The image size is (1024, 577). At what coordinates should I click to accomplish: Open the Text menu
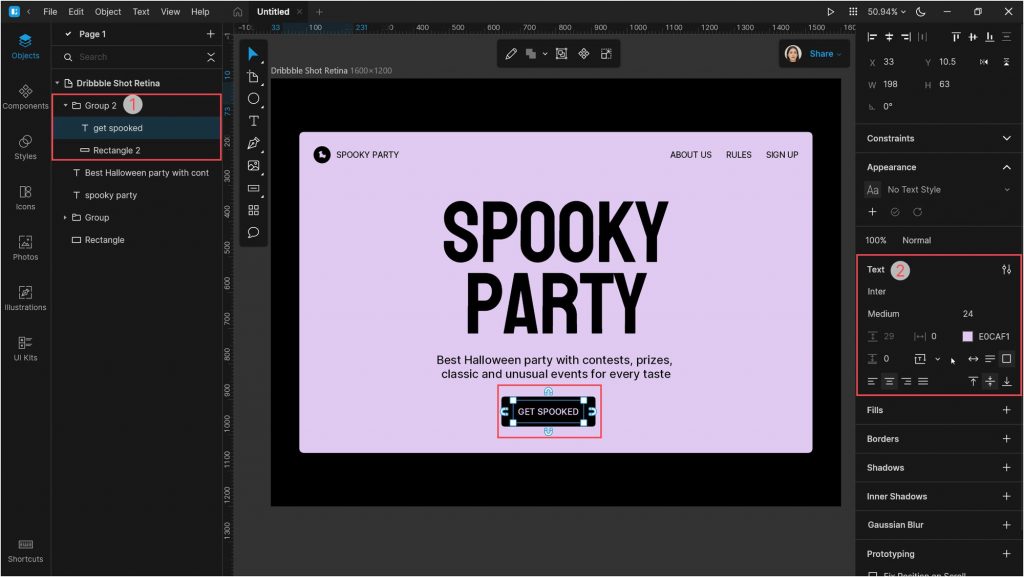click(x=141, y=12)
